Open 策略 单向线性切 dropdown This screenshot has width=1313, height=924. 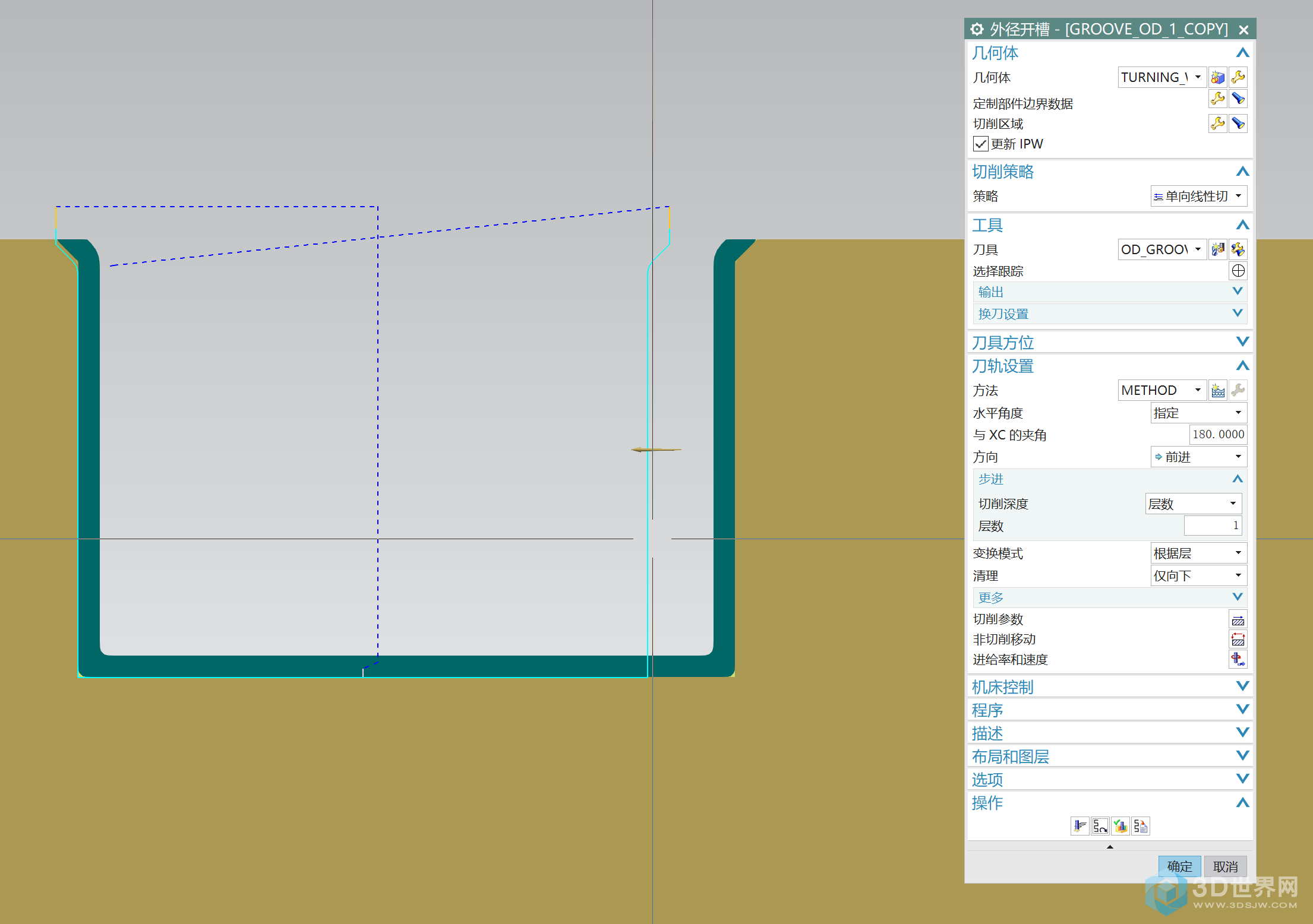click(1198, 196)
